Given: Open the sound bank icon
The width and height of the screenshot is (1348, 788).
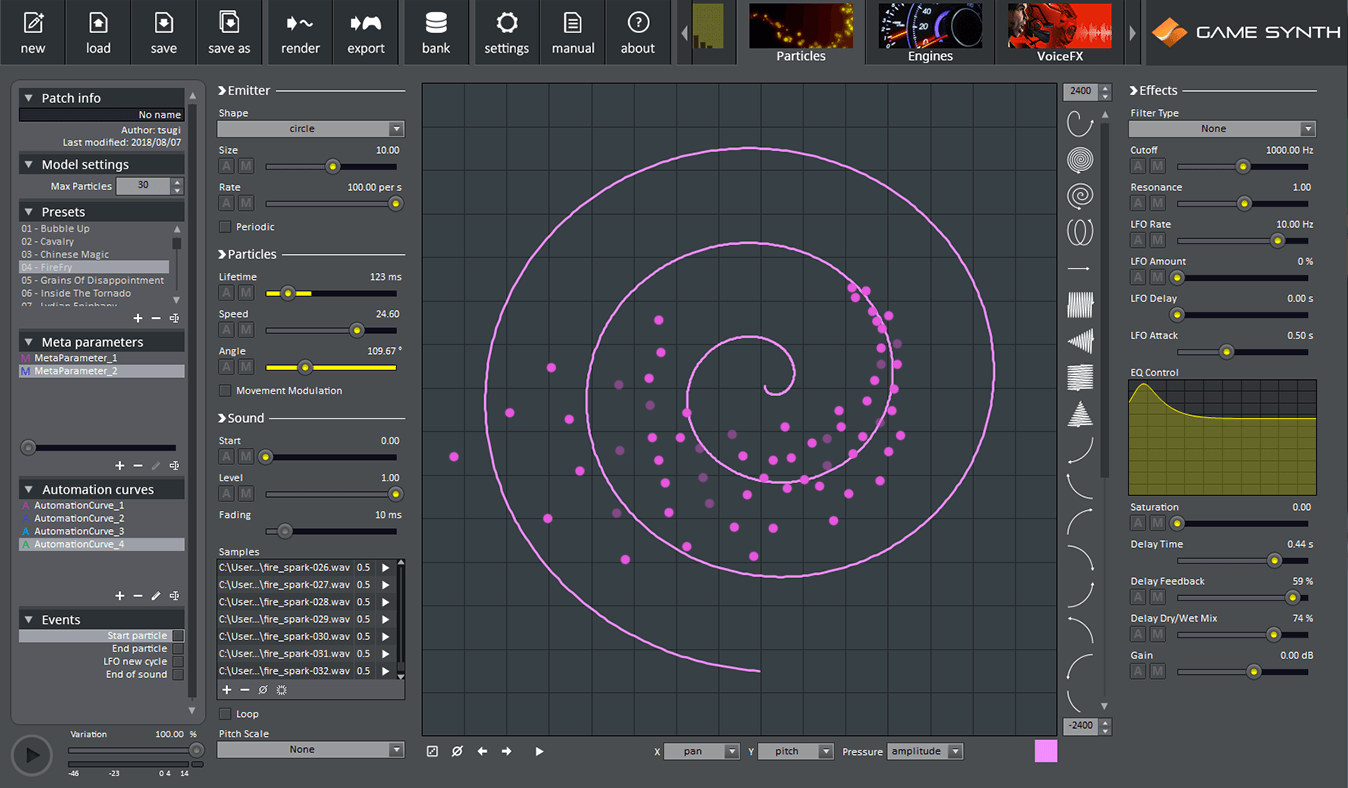Looking at the screenshot, I should (x=436, y=23).
